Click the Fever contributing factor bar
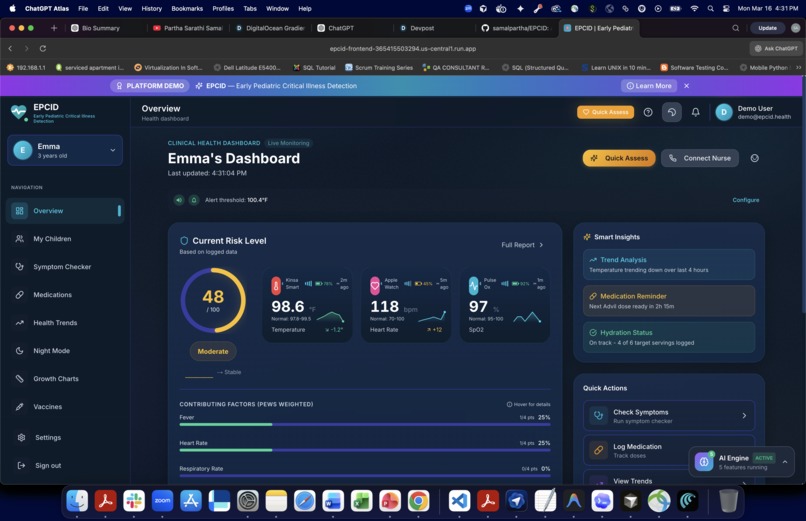Image resolution: width=806 pixels, height=521 pixels. [364, 424]
